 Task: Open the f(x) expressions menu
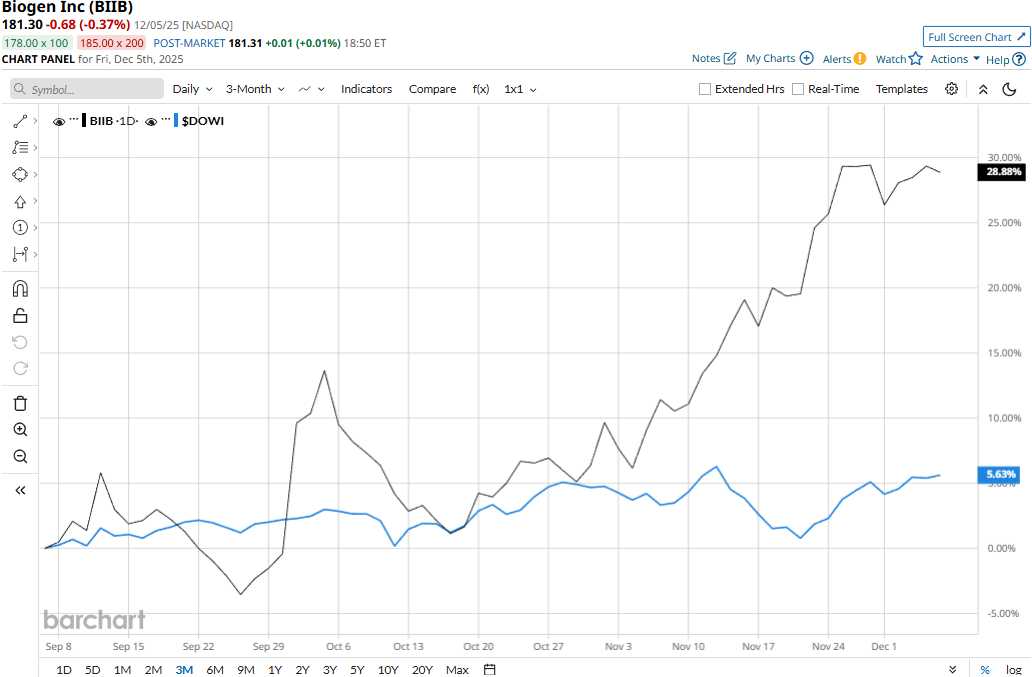click(480, 89)
